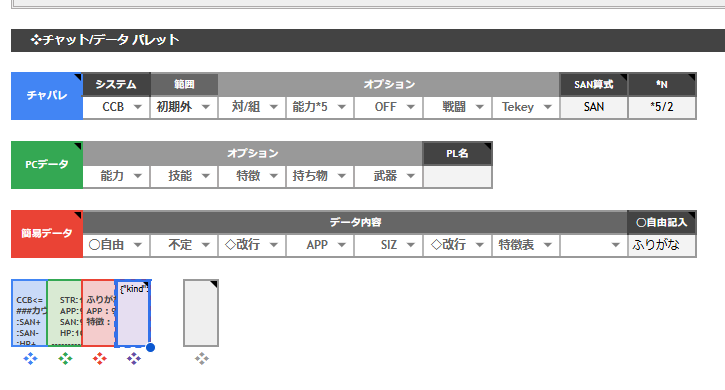Click the green diamond icon under the STR data cell
This screenshot has height=390, width=725.
click(65, 359)
